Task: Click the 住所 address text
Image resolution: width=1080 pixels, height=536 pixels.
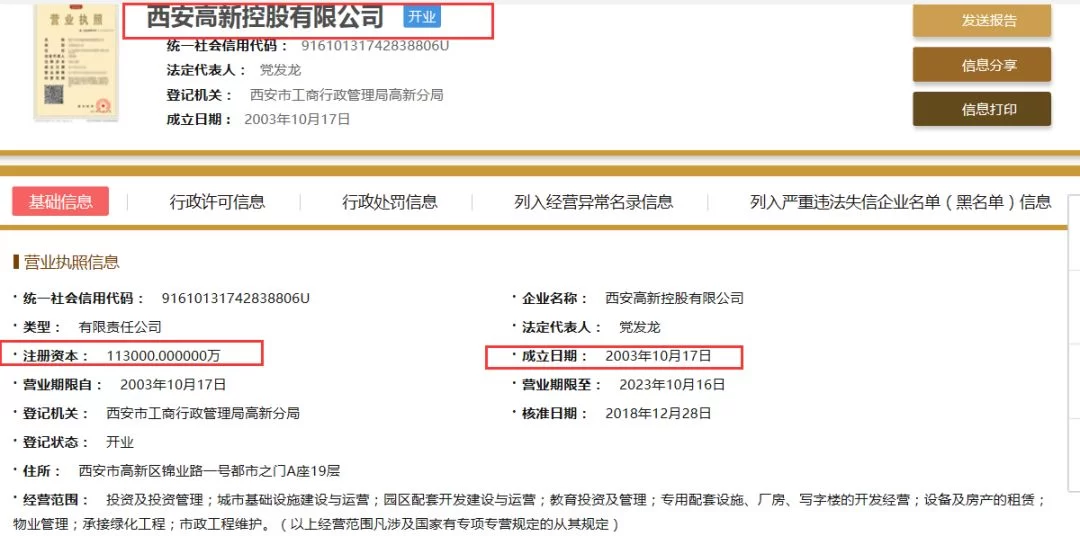Action: click(x=209, y=471)
